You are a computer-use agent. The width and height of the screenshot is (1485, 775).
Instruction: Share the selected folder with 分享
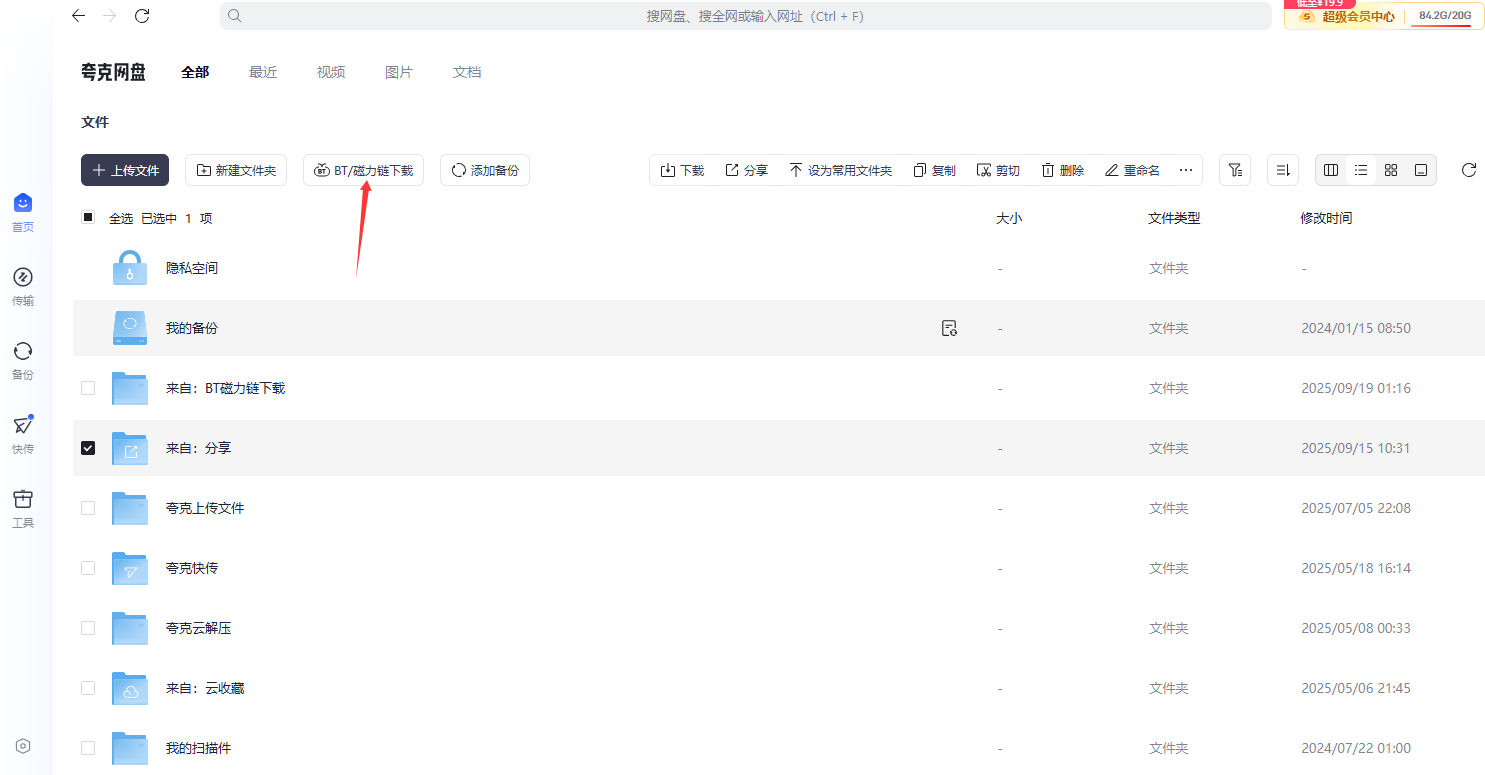click(746, 171)
